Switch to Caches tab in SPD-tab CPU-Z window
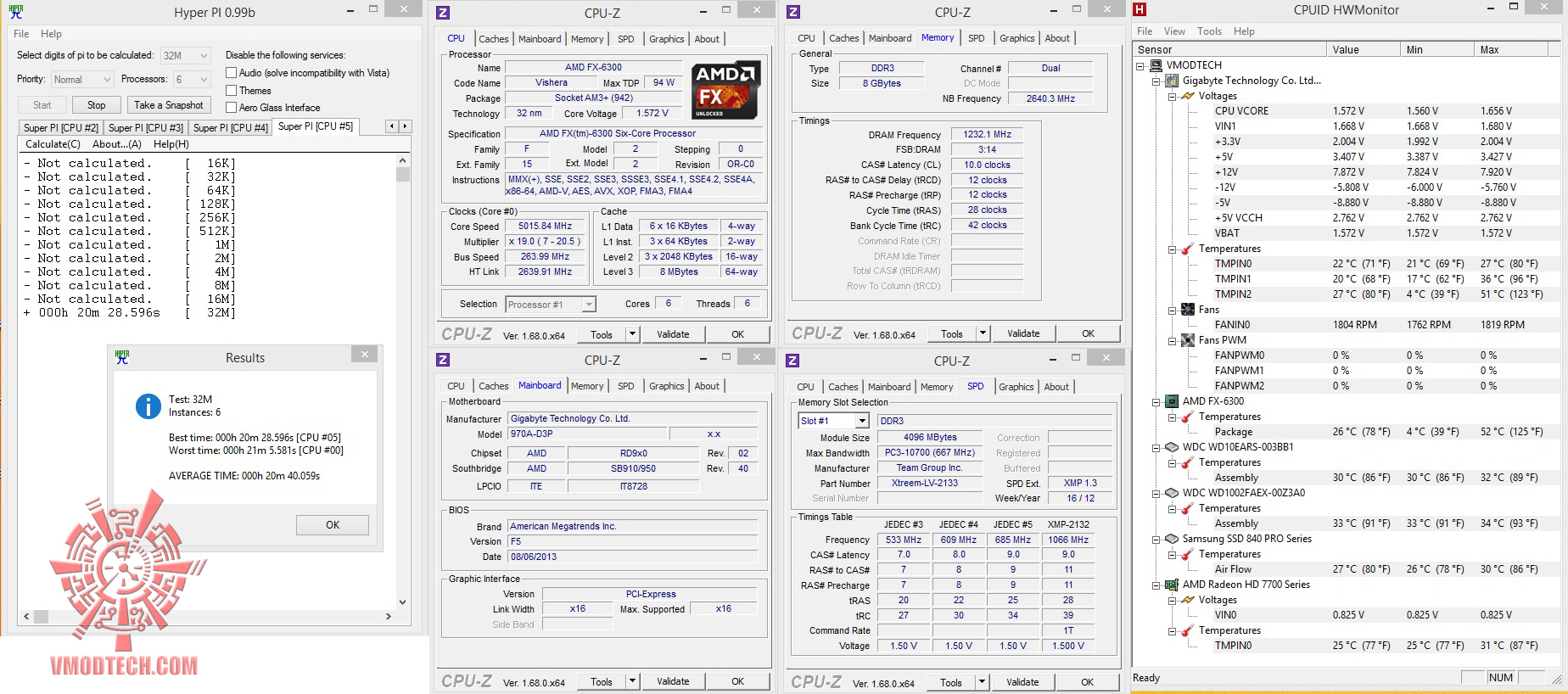Viewport: 1568px width, 694px height. coord(843,387)
